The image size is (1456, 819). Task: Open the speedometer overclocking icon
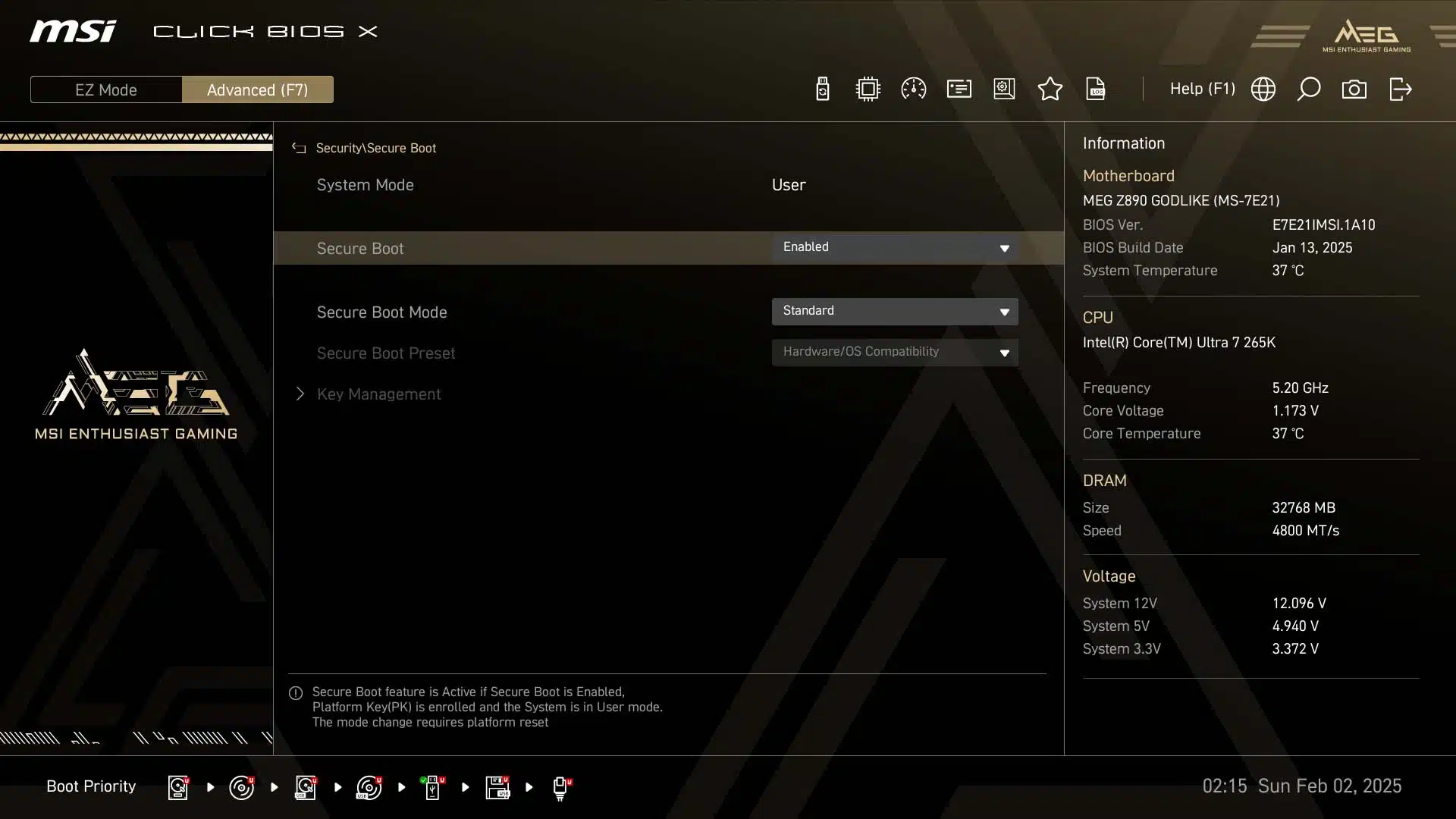click(913, 89)
